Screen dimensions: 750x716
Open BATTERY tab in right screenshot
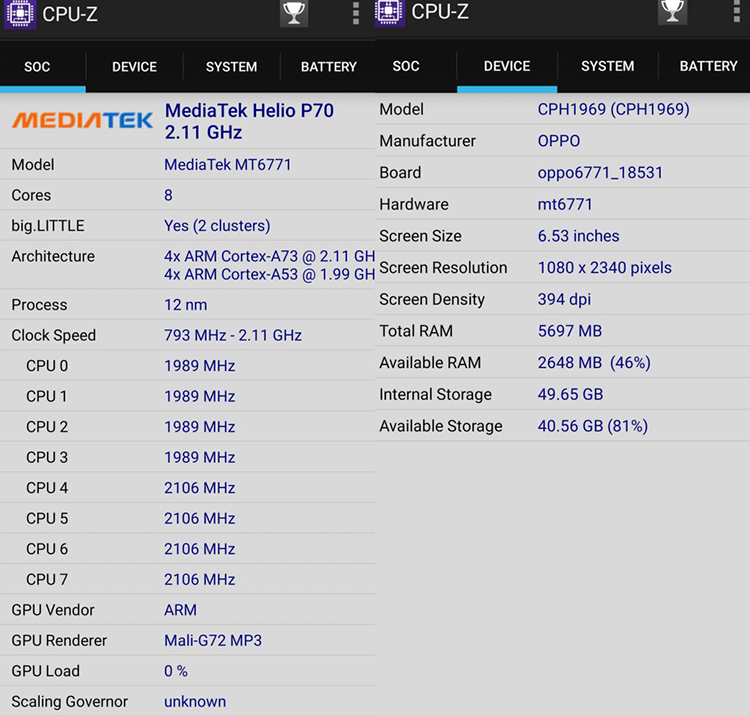point(708,66)
